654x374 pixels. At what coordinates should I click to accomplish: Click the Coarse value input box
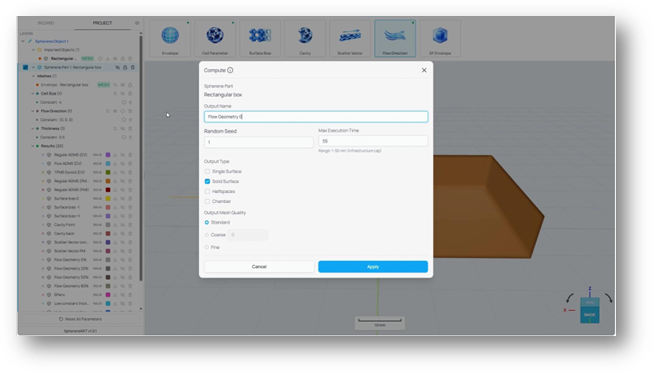(x=248, y=235)
